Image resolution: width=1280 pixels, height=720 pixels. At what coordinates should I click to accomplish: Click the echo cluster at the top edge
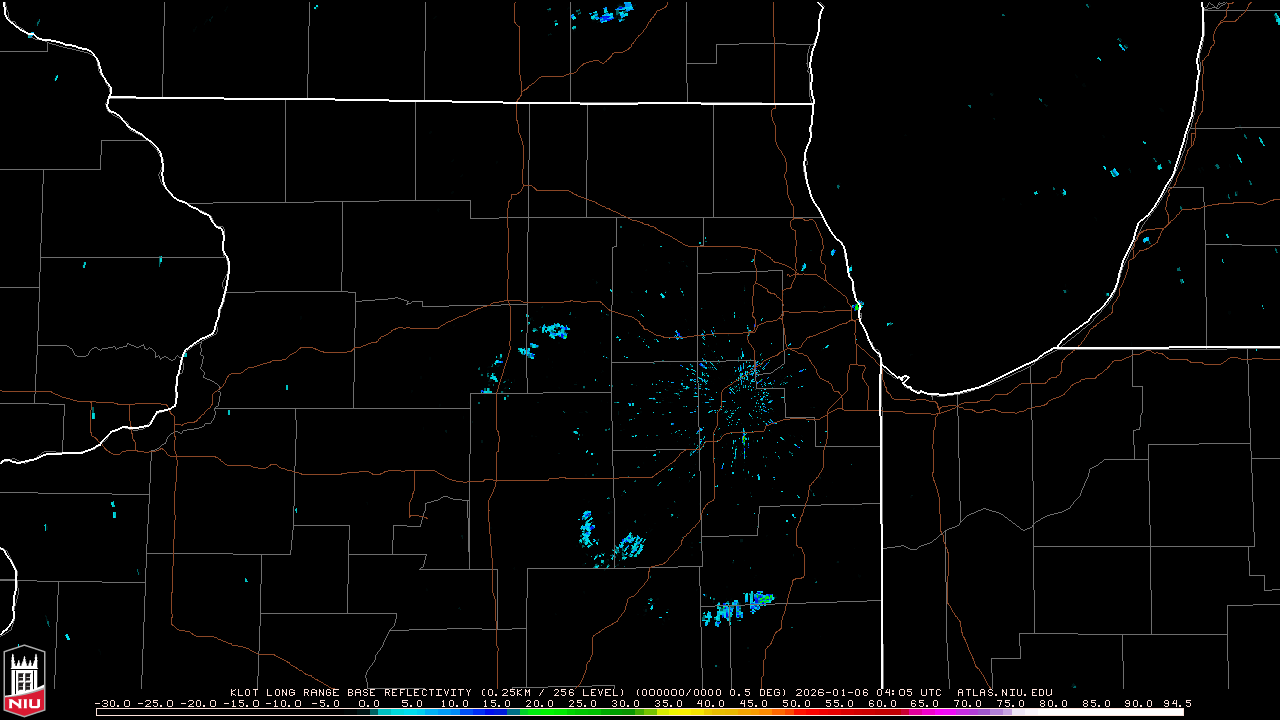tap(610, 14)
